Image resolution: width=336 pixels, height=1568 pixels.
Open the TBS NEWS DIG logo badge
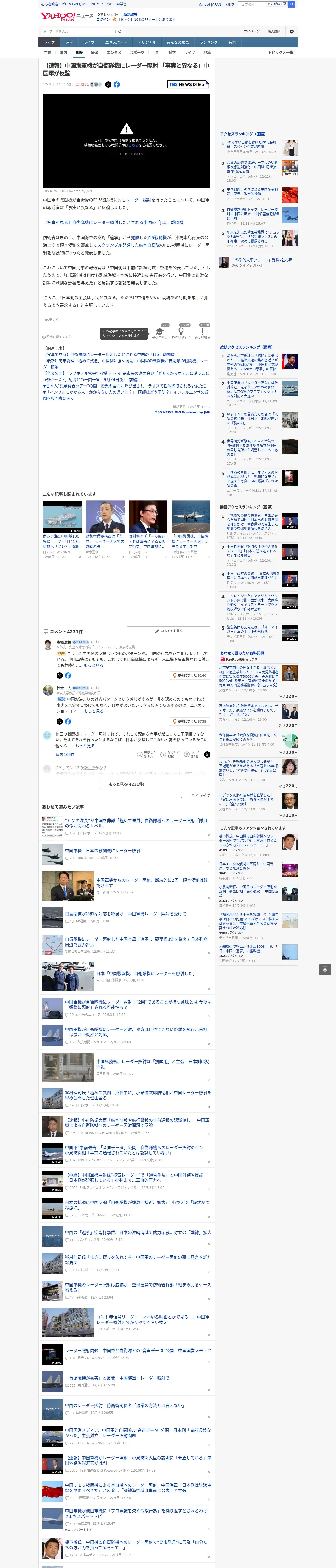coord(188,85)
